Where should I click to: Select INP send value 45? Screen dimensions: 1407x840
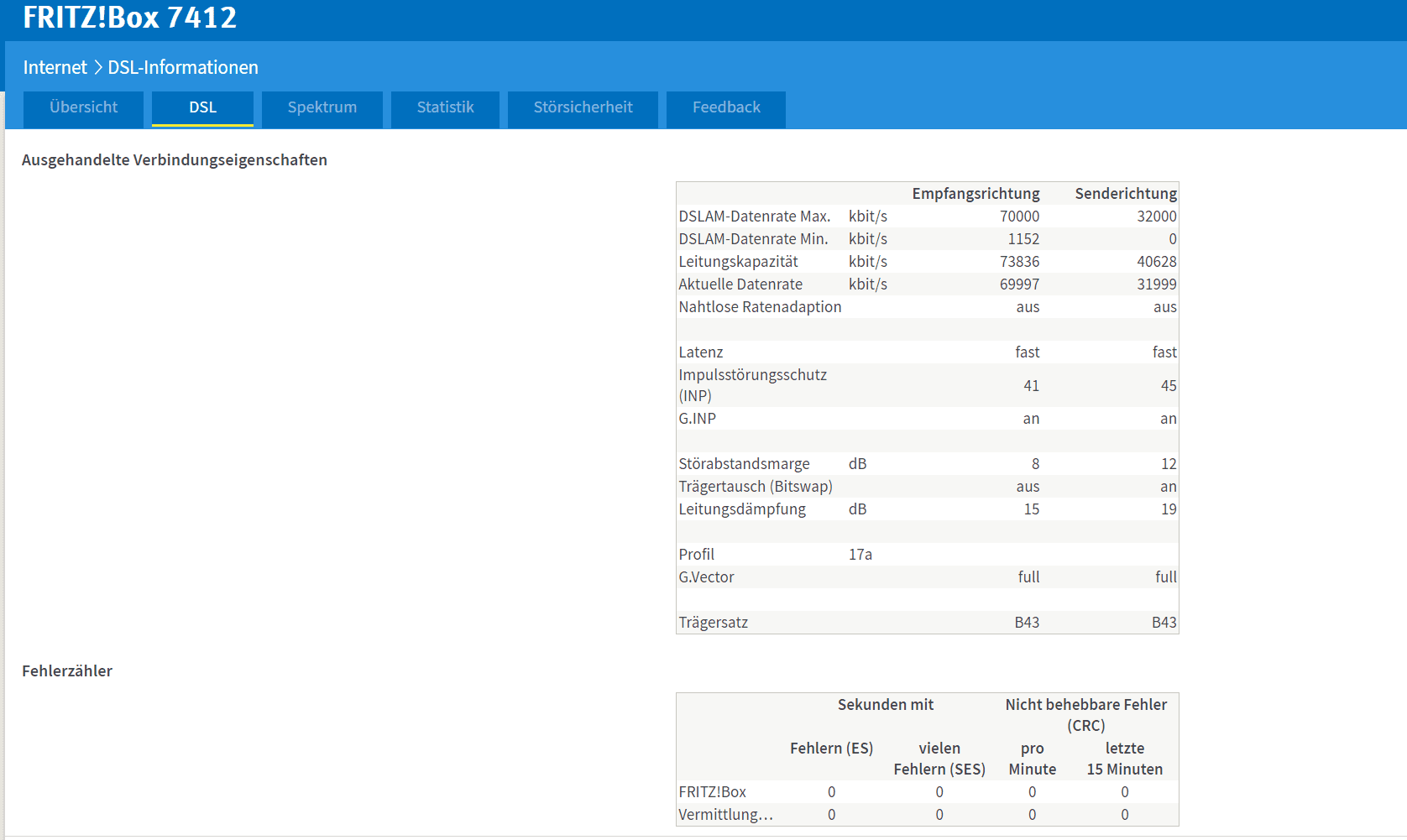click(x=1169, y=386)
